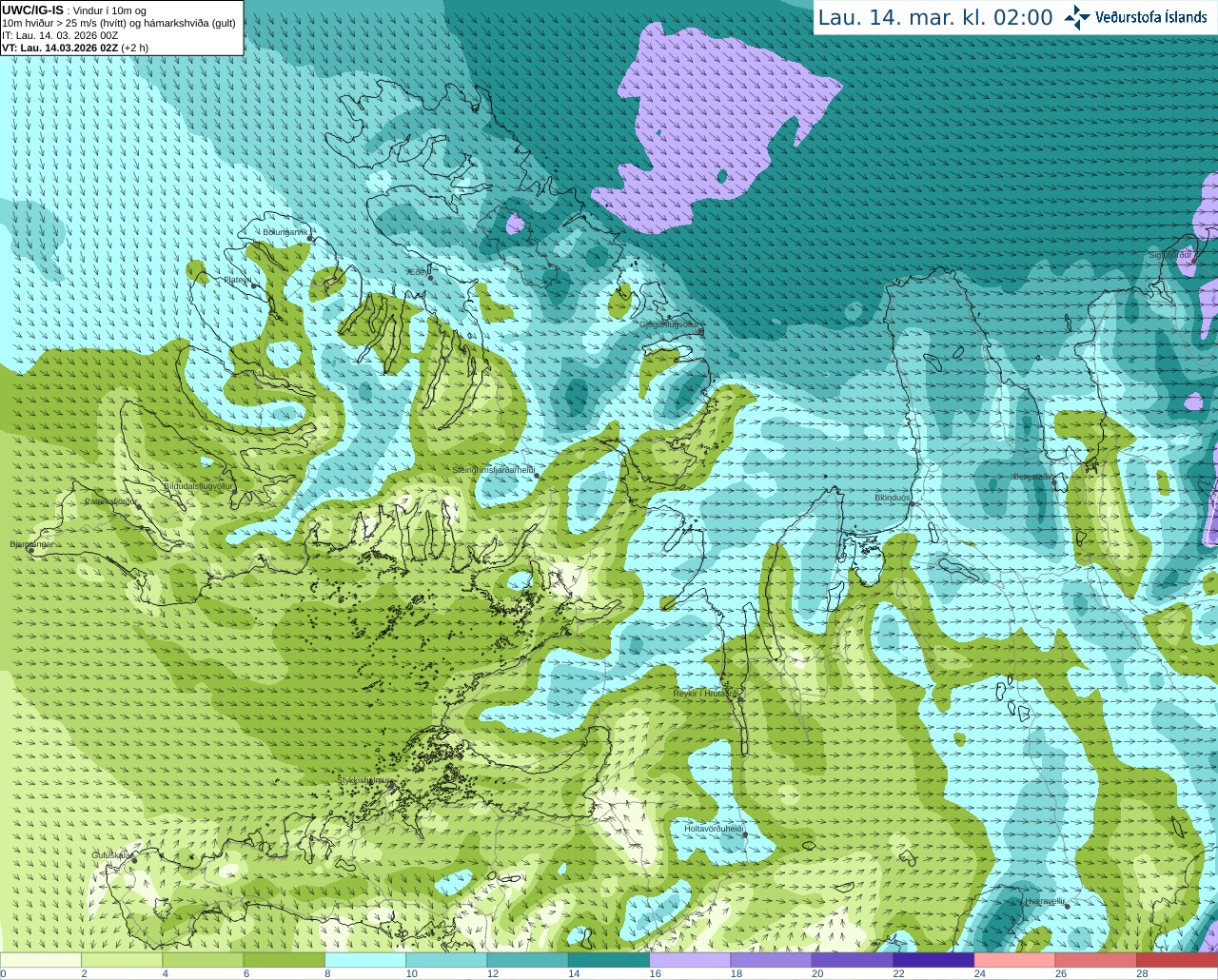The image size is (1218, 980).
Task: Click the legend scale number '8'
Action: pos(327,973)
